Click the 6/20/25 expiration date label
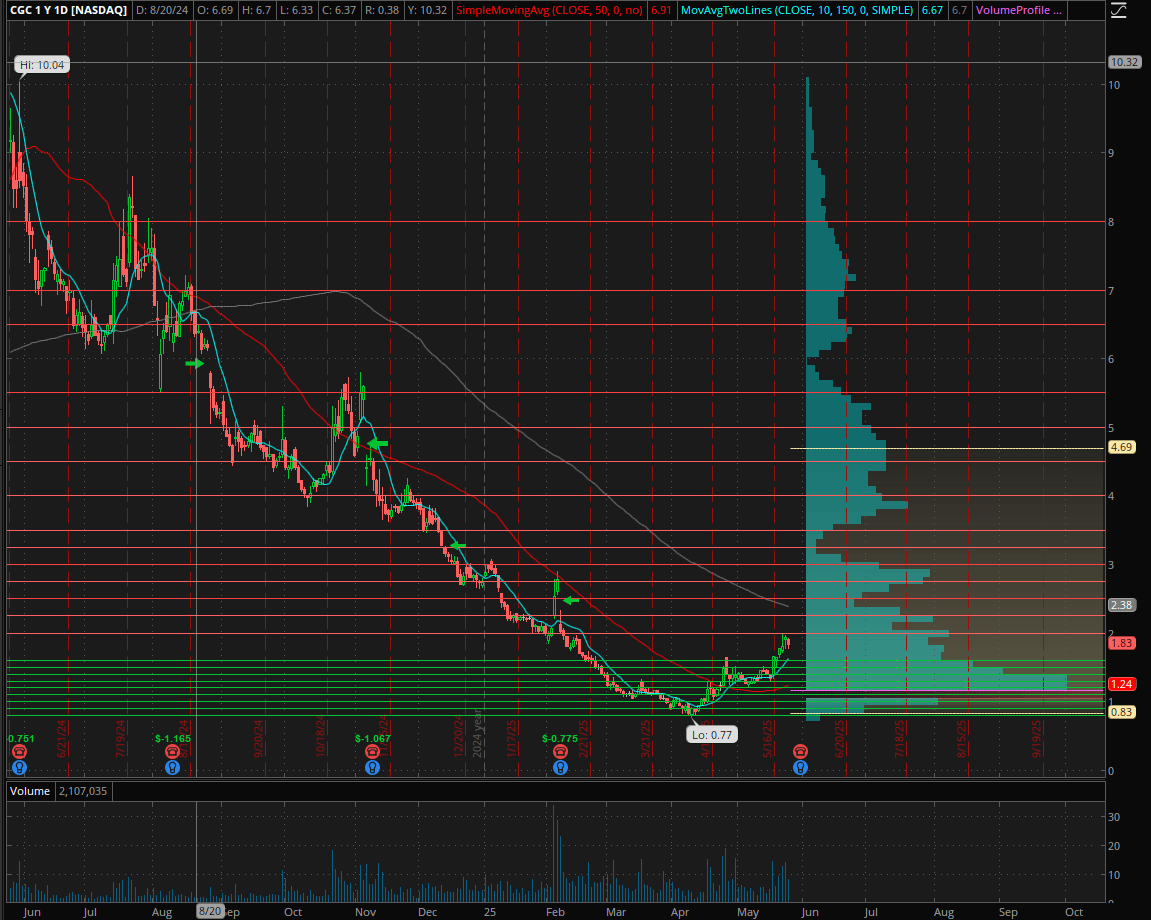 [x=839, y=738]
